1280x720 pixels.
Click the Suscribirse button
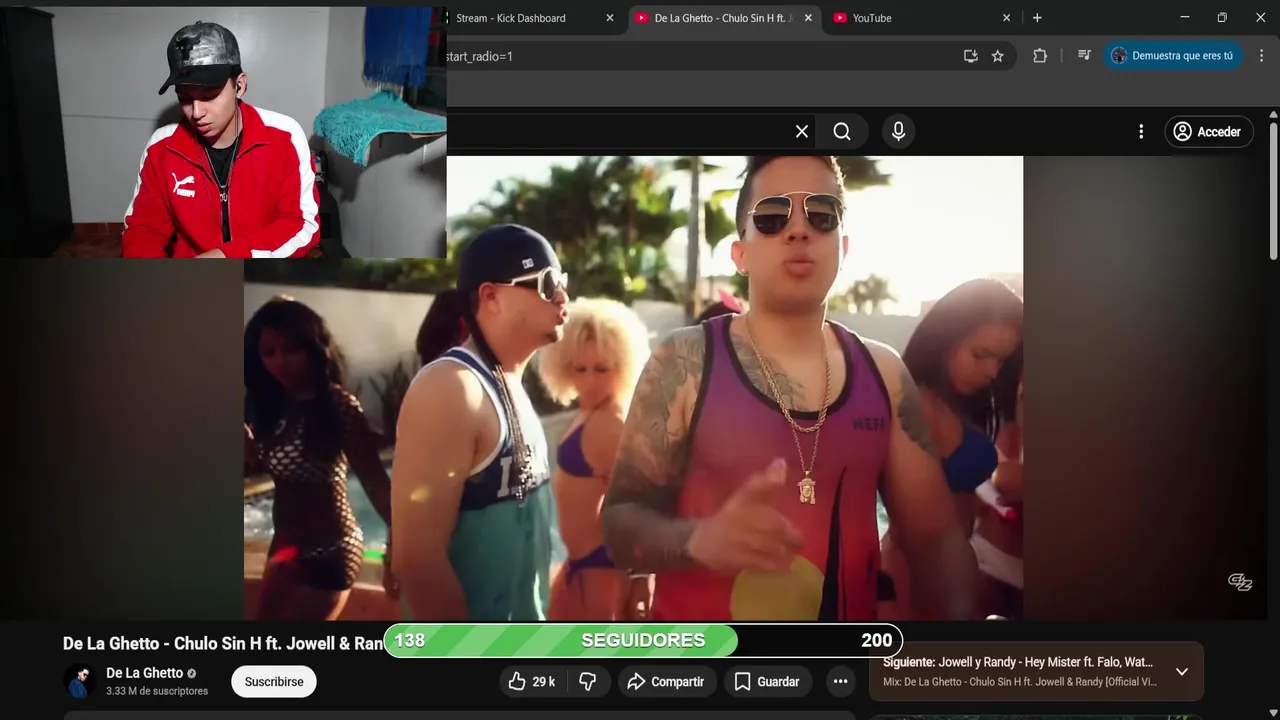(x=274, y=681)
